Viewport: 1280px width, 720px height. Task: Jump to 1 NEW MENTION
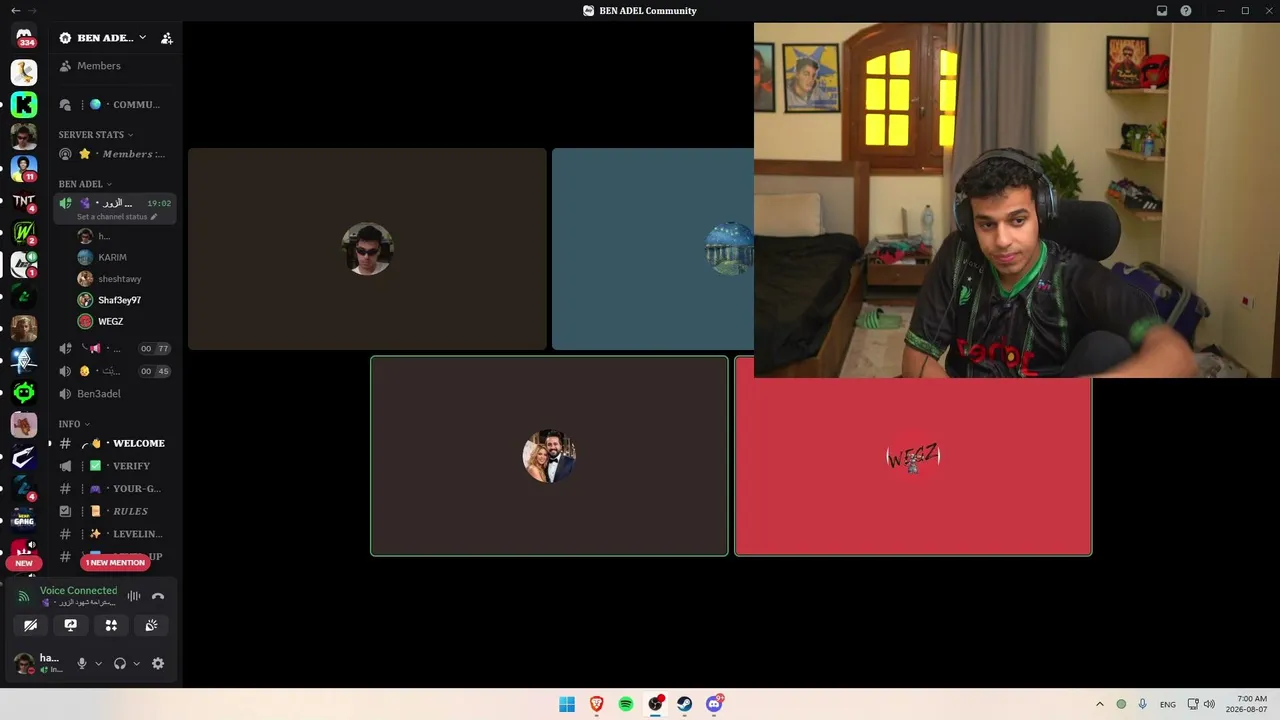(x=115, y=562)
